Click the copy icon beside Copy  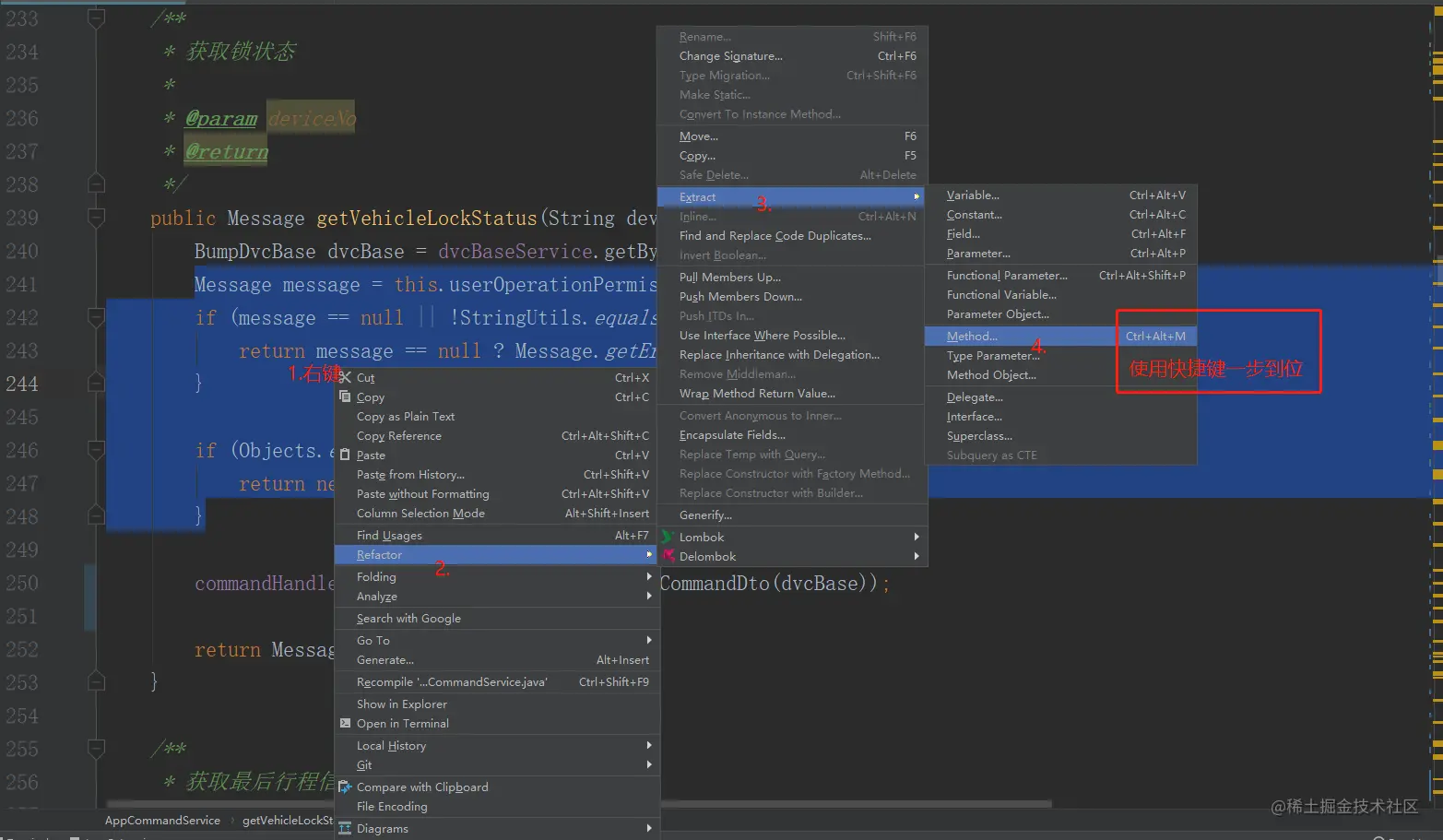pos(345,396)
